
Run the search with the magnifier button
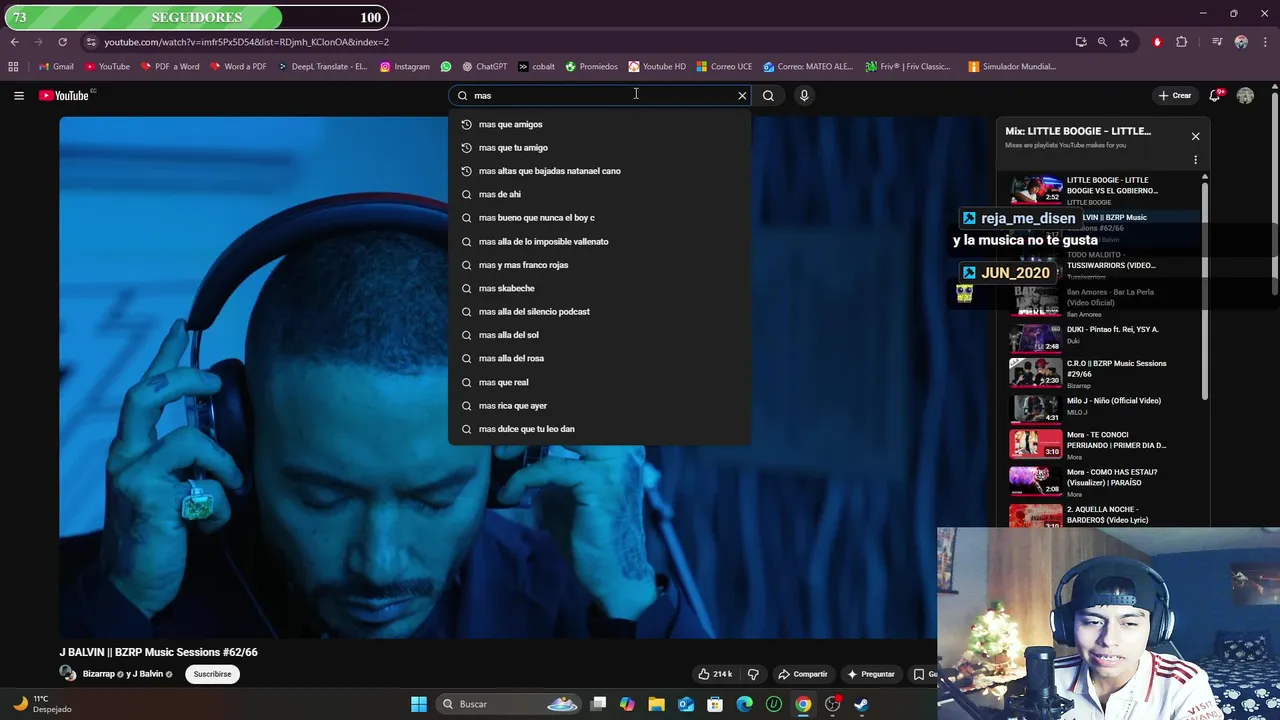tap(768, 95)
